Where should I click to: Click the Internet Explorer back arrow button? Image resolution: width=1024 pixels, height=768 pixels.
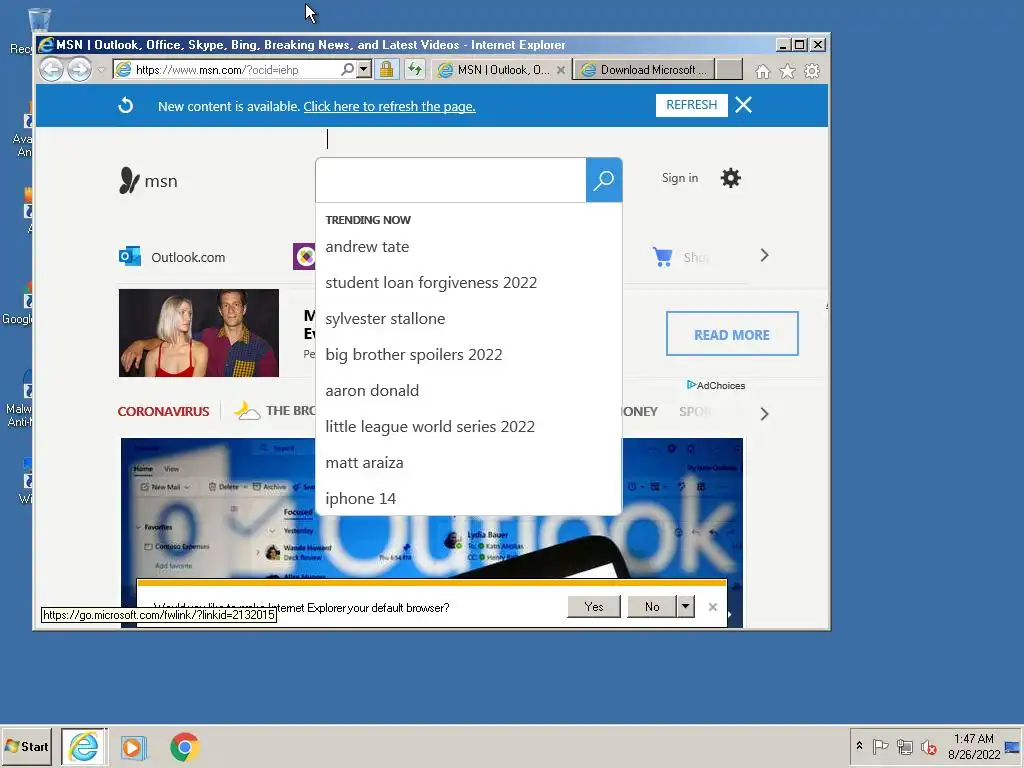click(x=52, y=69)
